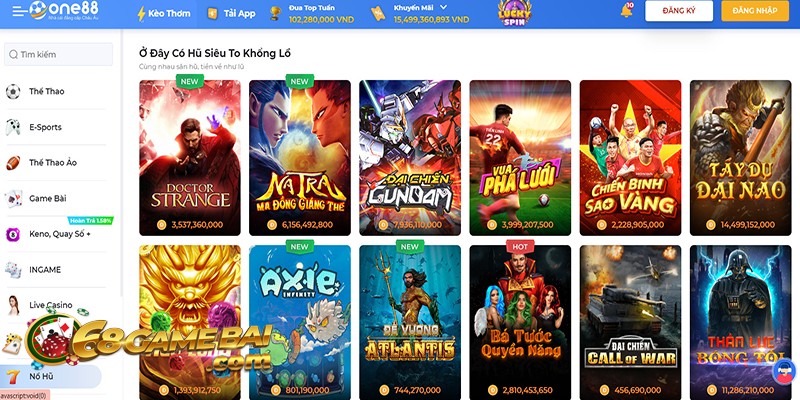Image resolution: width=800 pixels, height=400 pixels.
Task: Open the chat support bubble icon
Action: (x=784, y=371)
